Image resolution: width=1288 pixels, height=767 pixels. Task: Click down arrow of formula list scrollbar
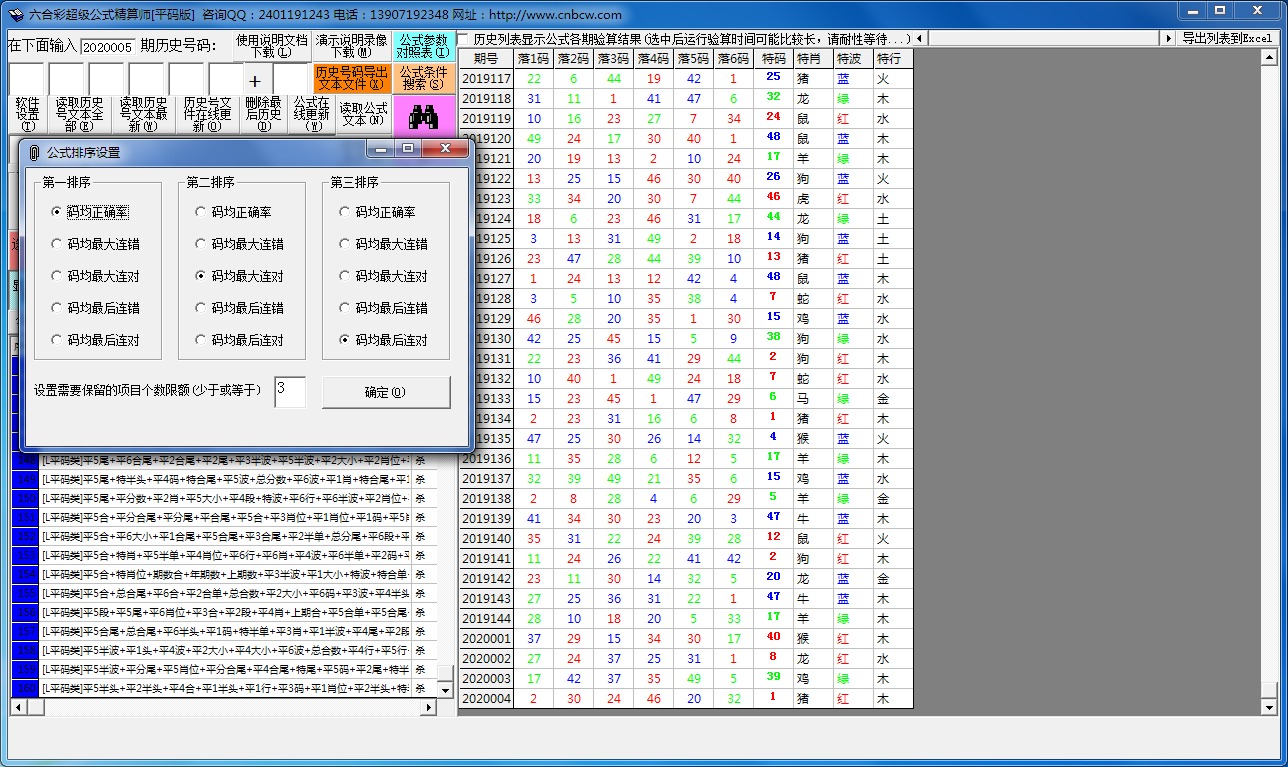tap(445, 690)
